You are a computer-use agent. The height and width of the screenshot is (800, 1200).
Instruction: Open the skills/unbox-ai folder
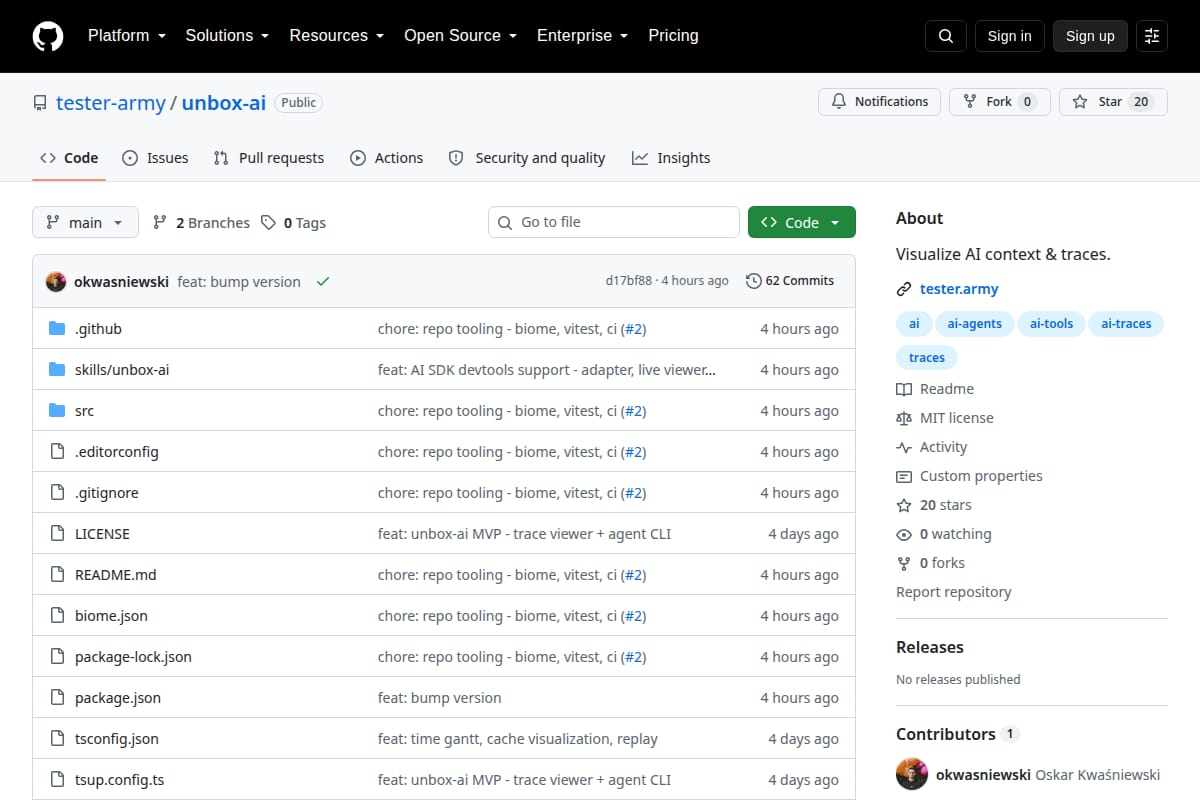[122, 370]
